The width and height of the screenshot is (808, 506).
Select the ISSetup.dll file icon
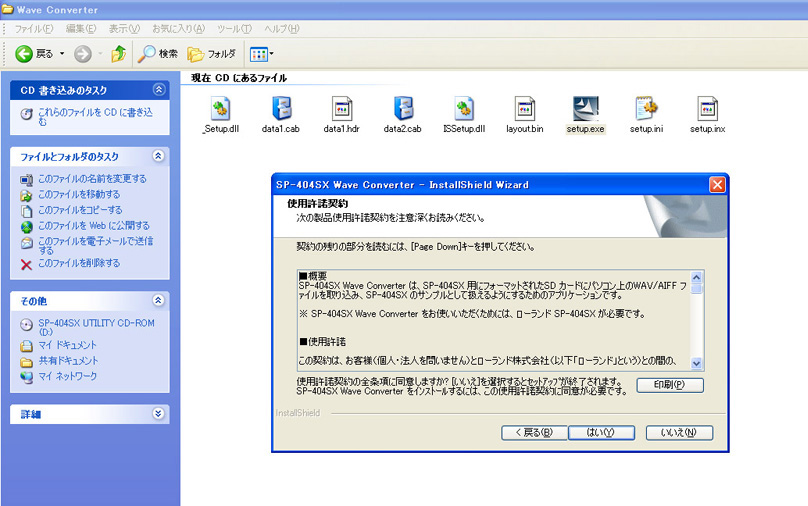click(x=464, y=109)
